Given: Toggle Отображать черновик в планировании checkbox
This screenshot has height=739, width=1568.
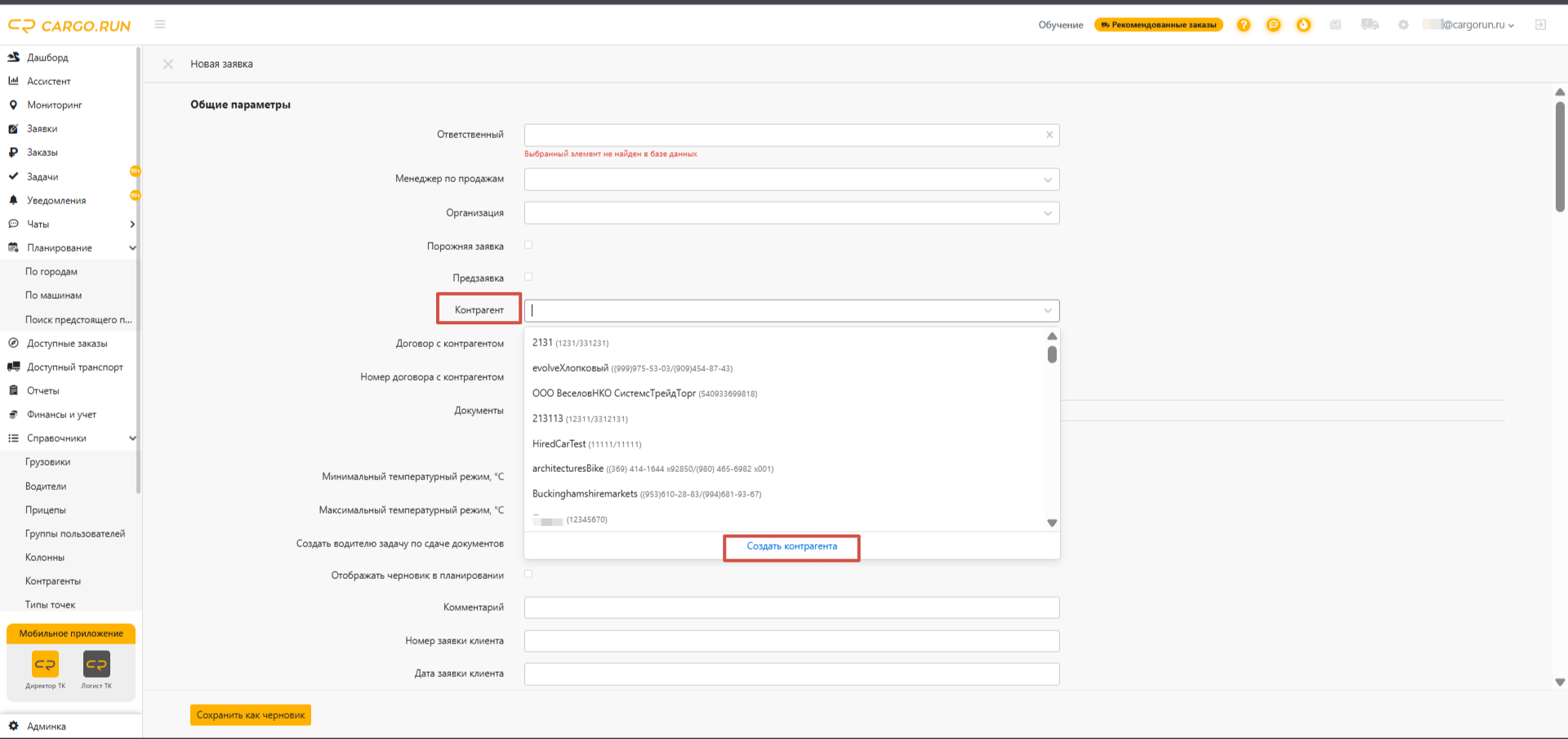Looking at the screenshot, I should [x=528, y=574].
